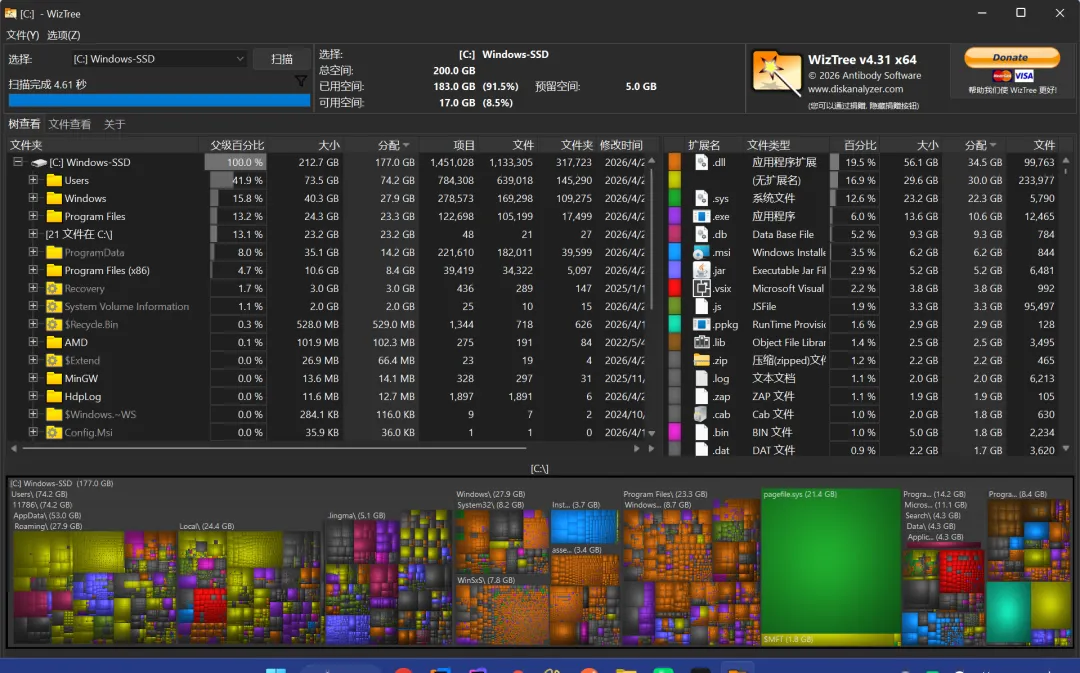This screenshot has height=673, width=1080.
Task: Click the $Recycle.Bin folder icon
Action: click(x=54, y=324)
